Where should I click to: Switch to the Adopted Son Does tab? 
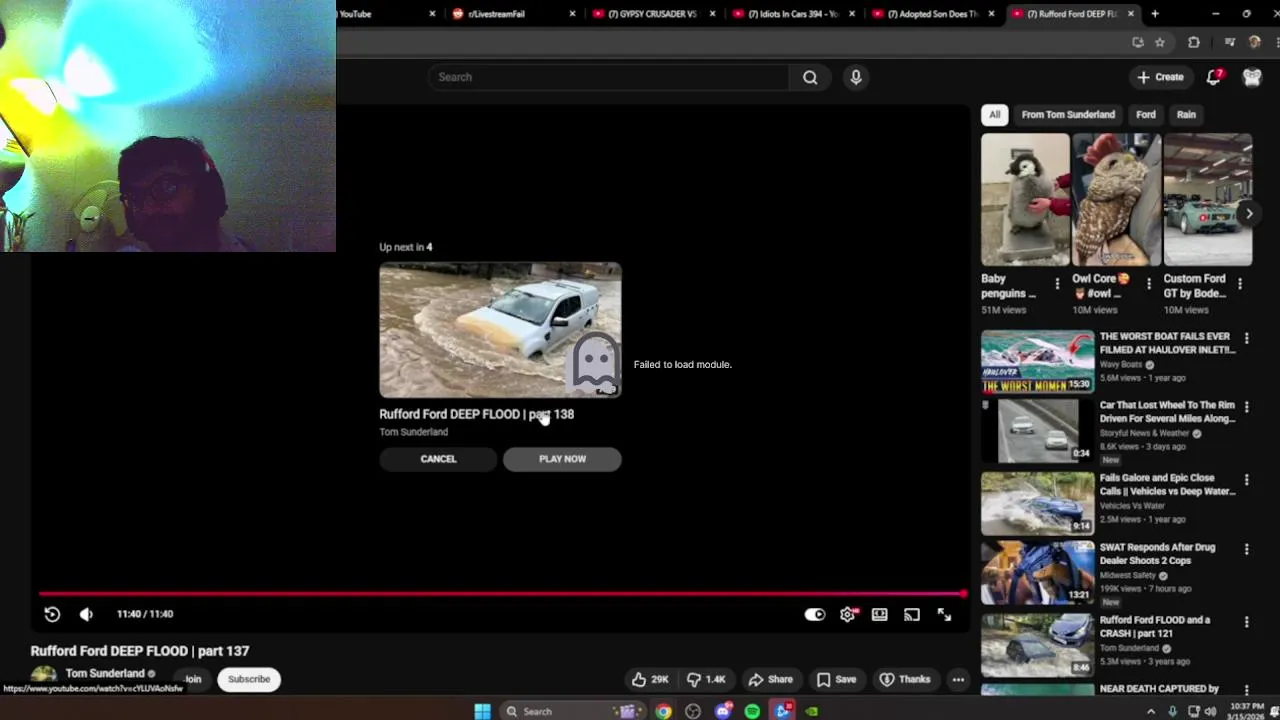pos(930,14)
